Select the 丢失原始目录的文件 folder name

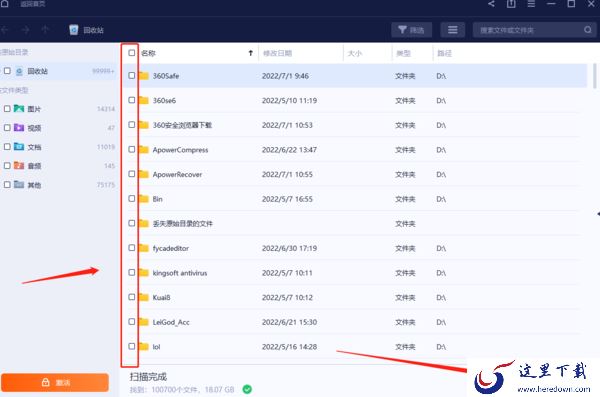[183, 224]
